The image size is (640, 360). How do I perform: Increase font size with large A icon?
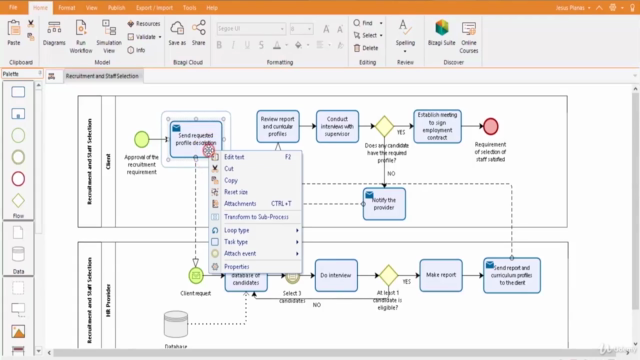coord(326,29)
